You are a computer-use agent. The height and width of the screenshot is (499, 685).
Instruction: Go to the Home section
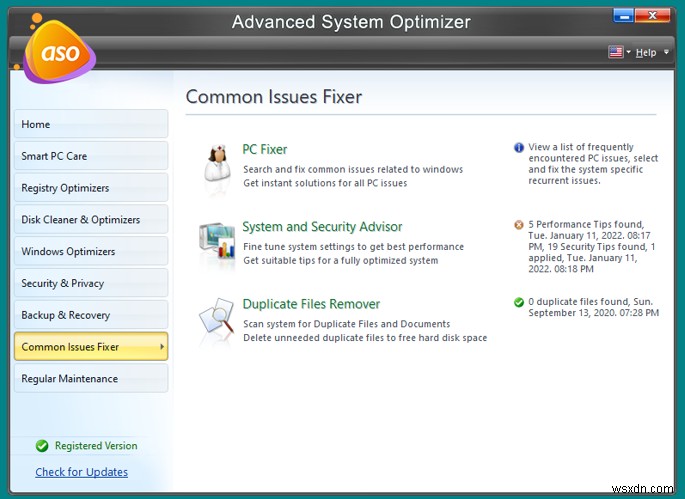click(x=91, y=124)
